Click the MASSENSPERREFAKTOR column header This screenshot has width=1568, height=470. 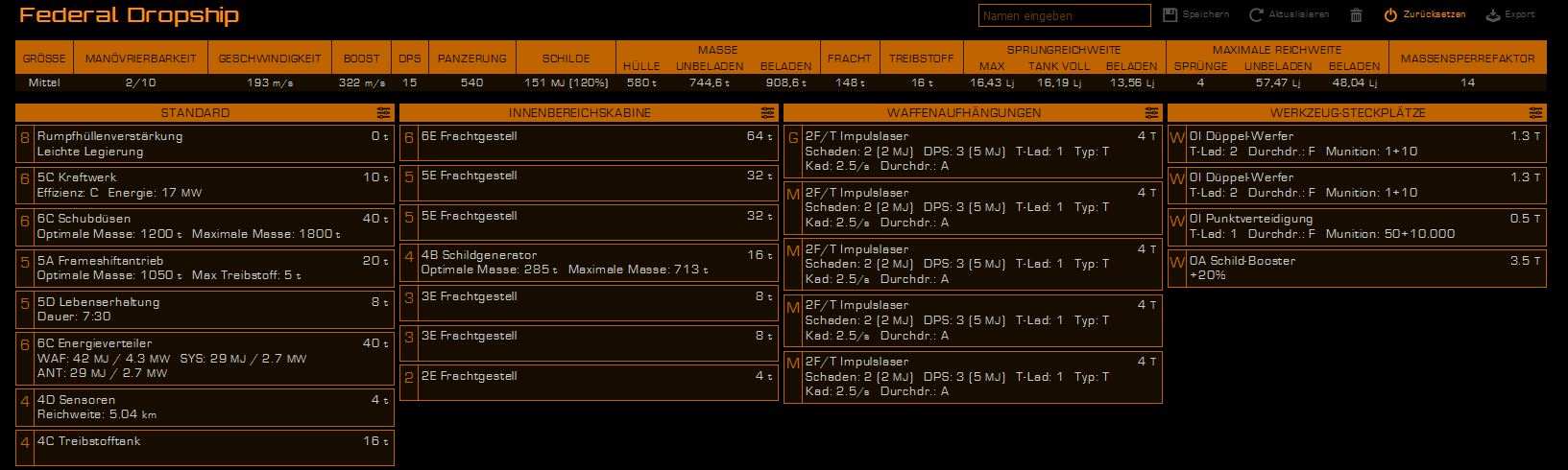tap(1467, 59)
